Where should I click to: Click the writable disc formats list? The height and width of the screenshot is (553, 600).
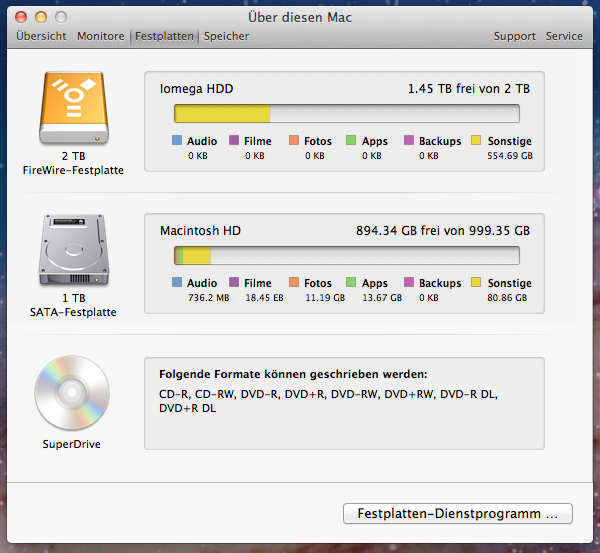[328, 401]
